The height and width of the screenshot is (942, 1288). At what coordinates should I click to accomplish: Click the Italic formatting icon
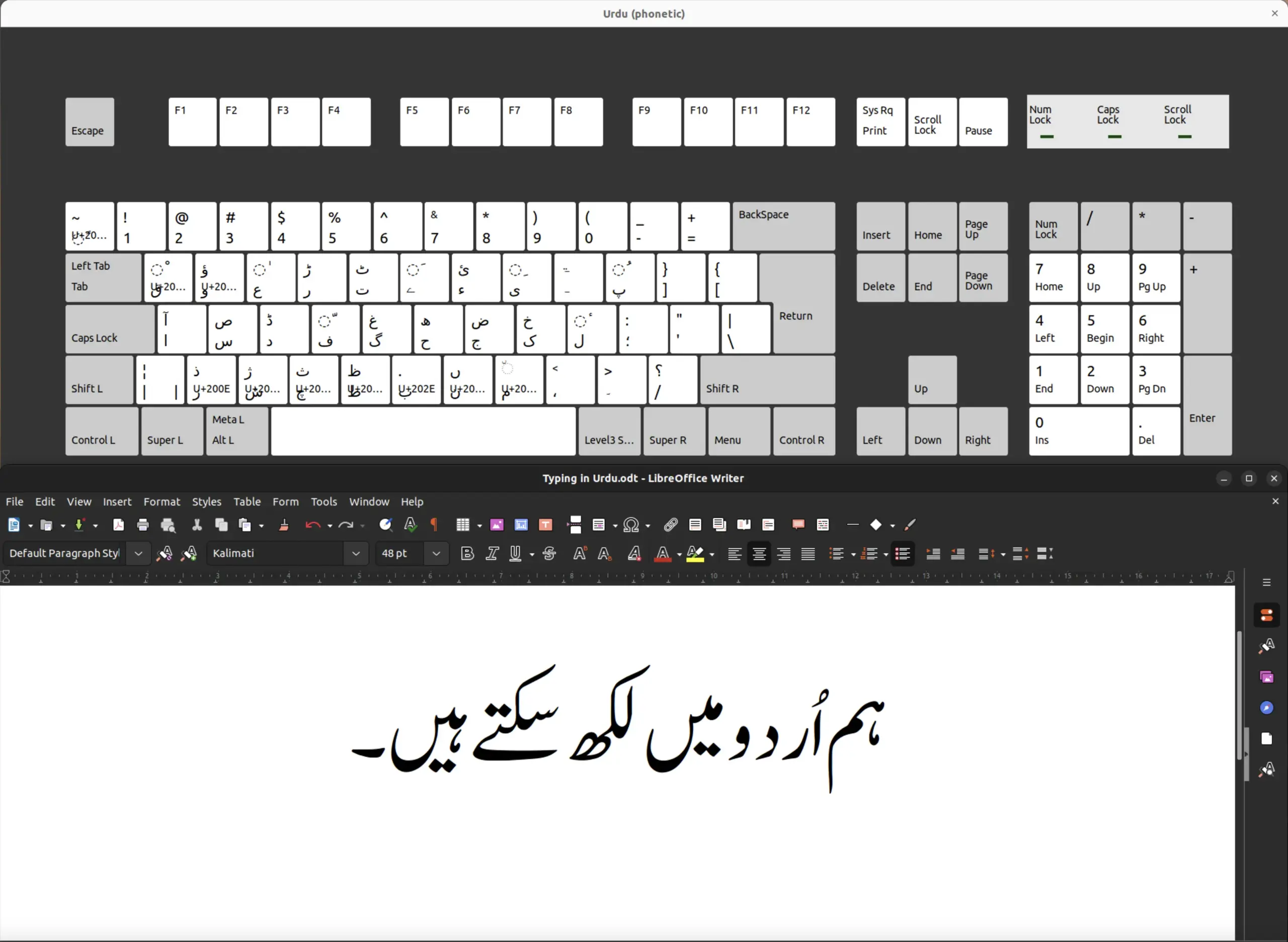pos(491,554)
